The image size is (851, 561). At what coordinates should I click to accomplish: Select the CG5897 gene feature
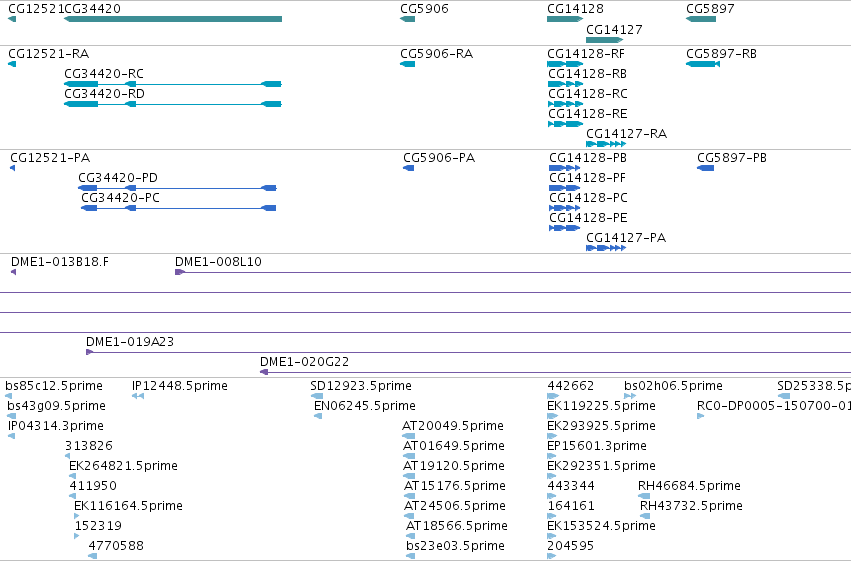pyautogui.click(x=701, y=19)
